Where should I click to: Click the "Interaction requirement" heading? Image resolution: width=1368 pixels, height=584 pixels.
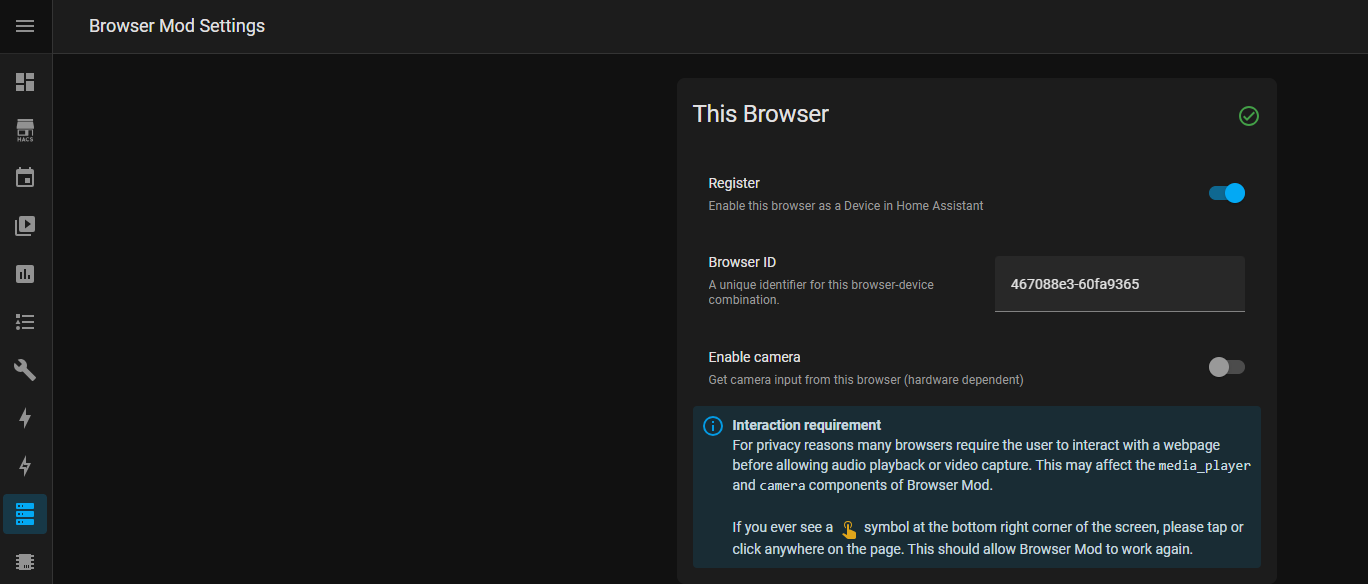point(807,425)
